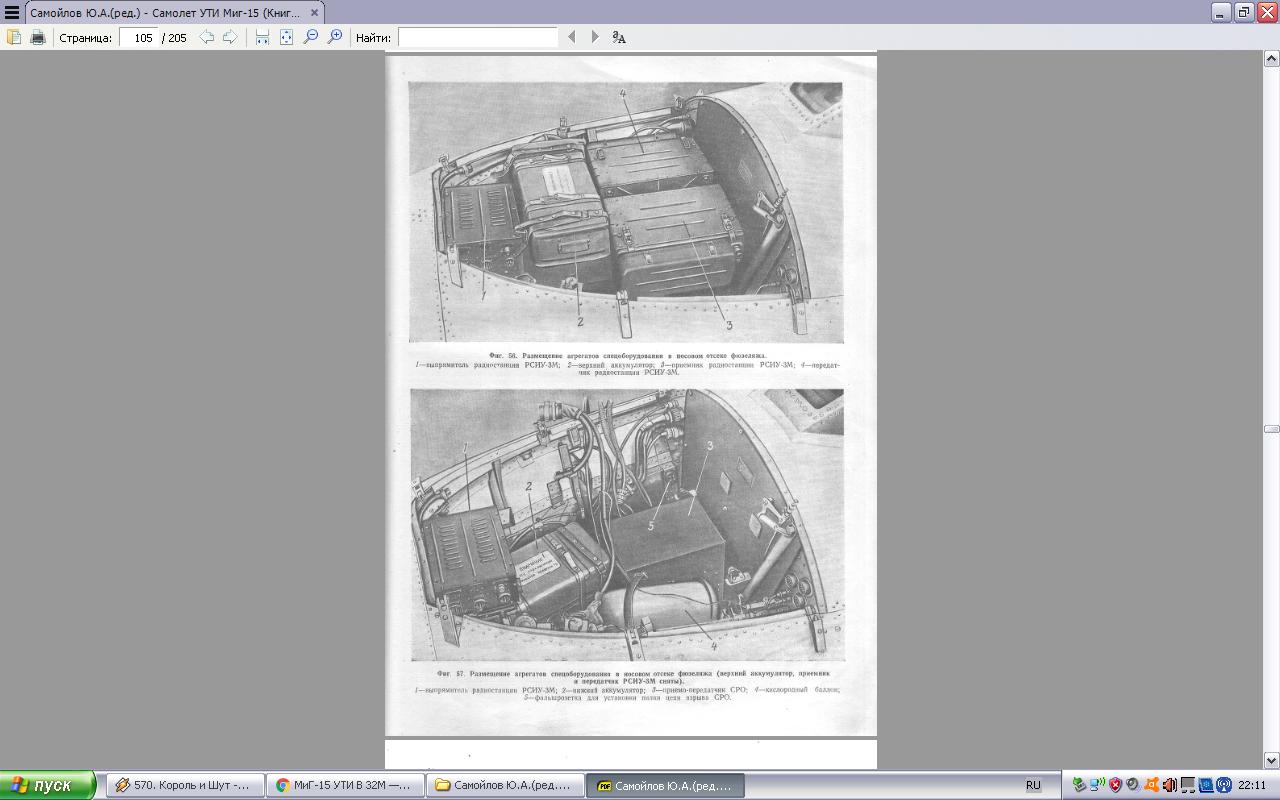The height and width of the screenshot is (800, 1280).
Task: Switch to МиГ-15 УТИ Chrome taskbar window
Action: (344, 785)
